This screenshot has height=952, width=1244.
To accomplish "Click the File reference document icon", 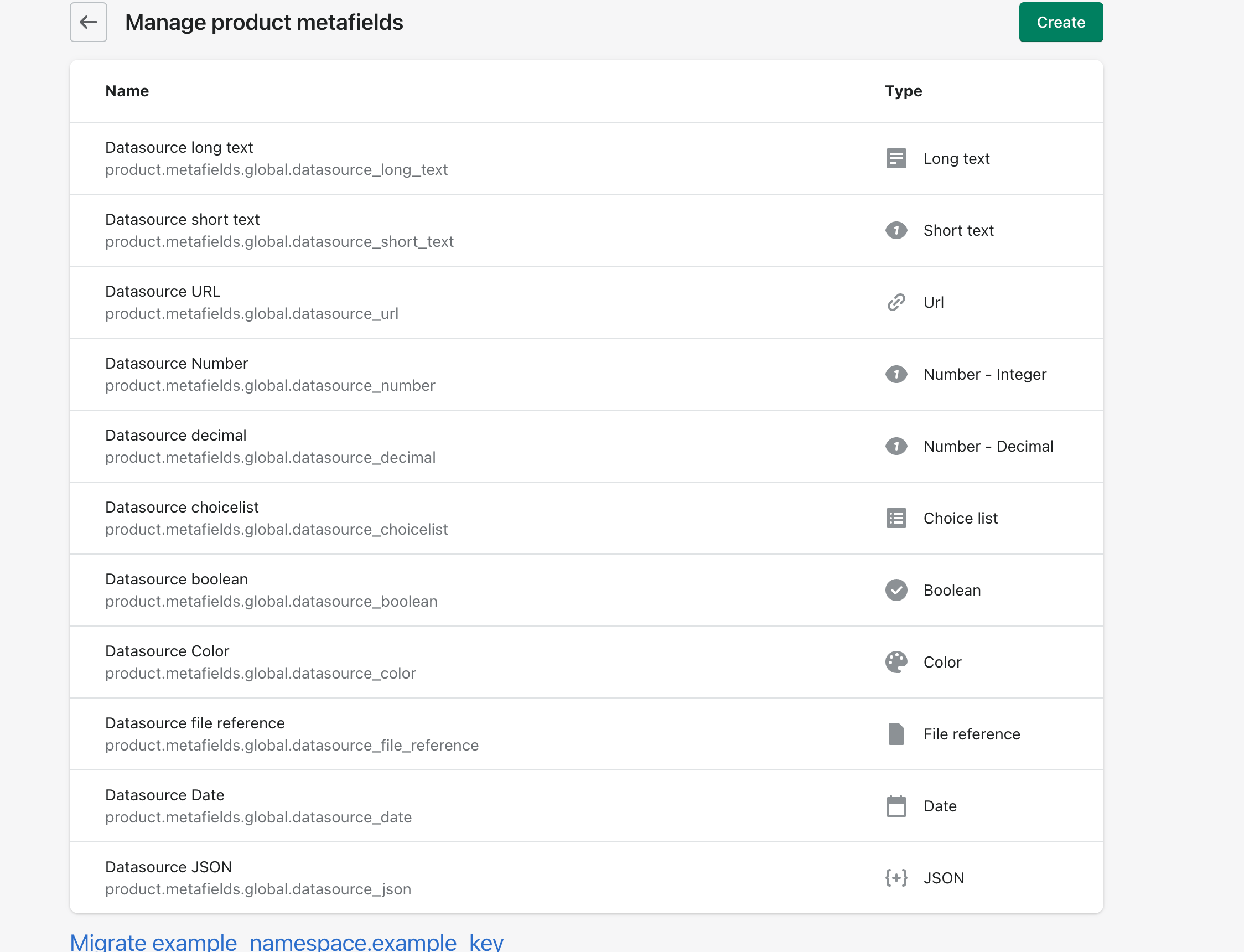I will coord(895,734).
